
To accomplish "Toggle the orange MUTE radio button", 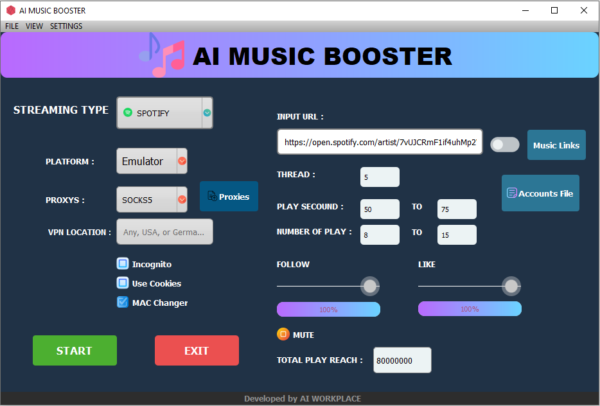I will 283,334.
